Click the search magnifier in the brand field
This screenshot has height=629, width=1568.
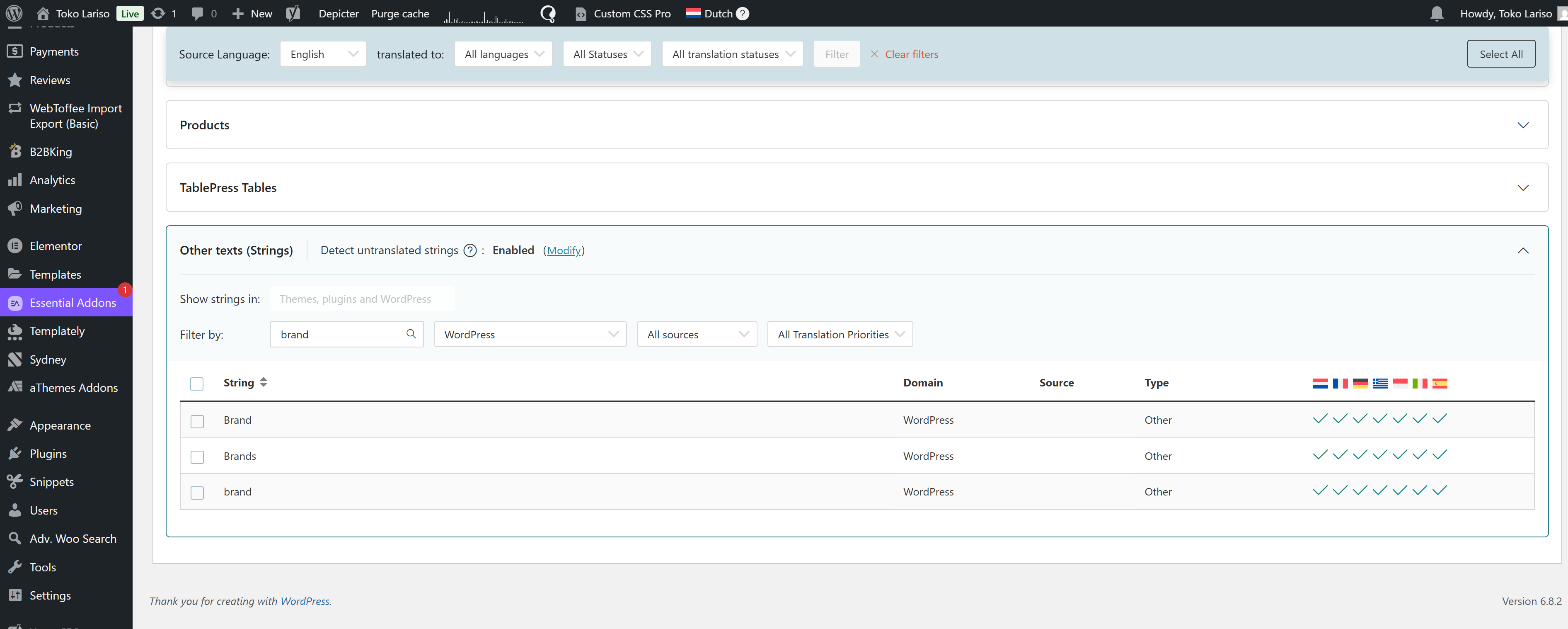411,334
